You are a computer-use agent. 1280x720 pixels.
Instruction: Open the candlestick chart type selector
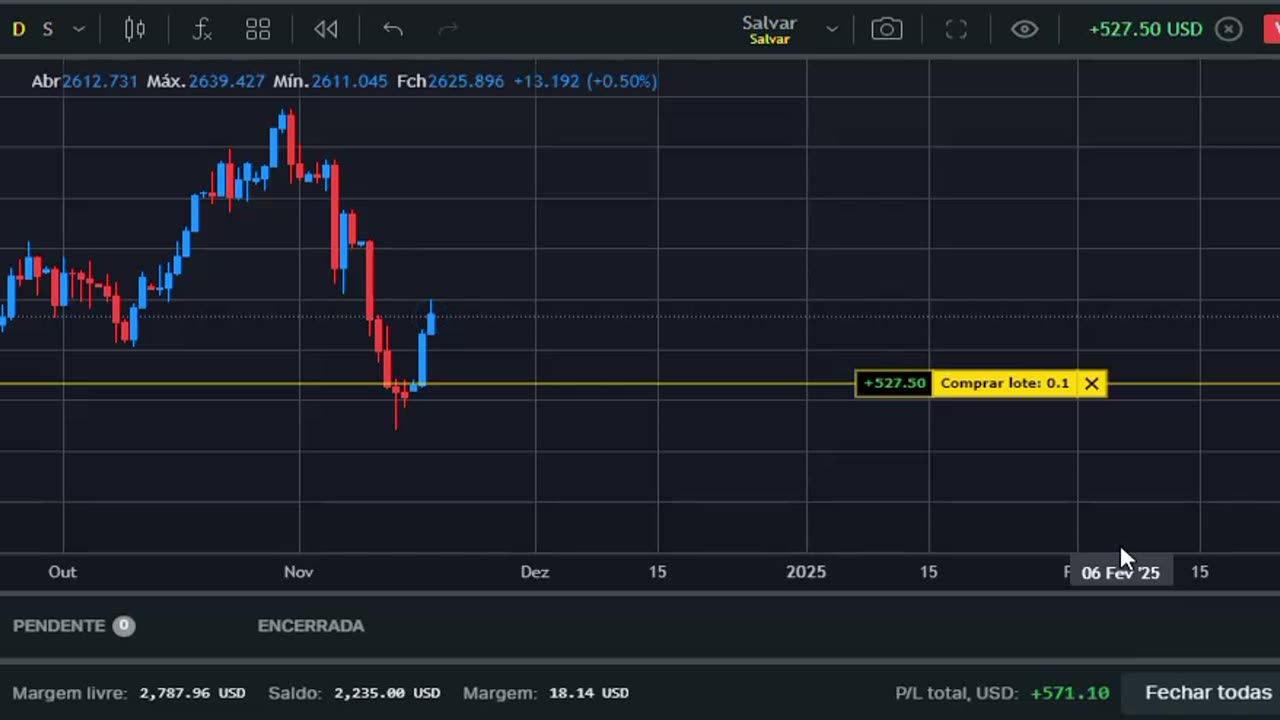tap(135, 30)
